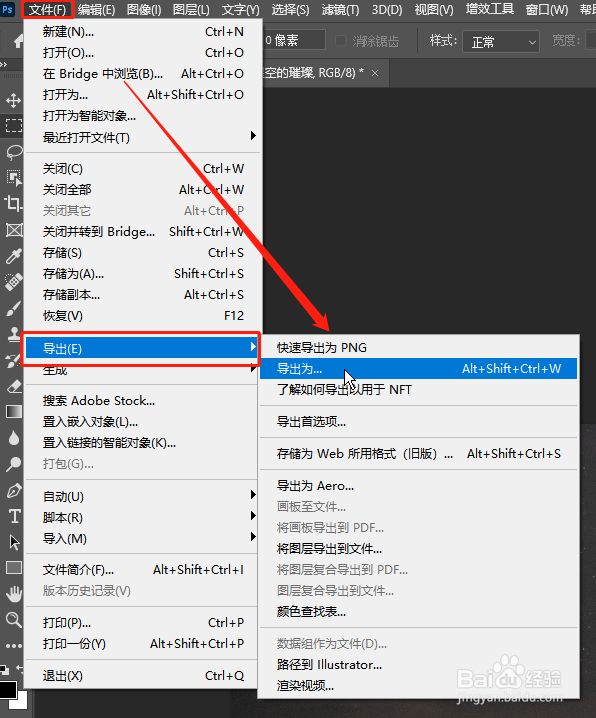Open the 图像(I) menu
This screenshot has height=718, width=596.
[x=144, y=9]
